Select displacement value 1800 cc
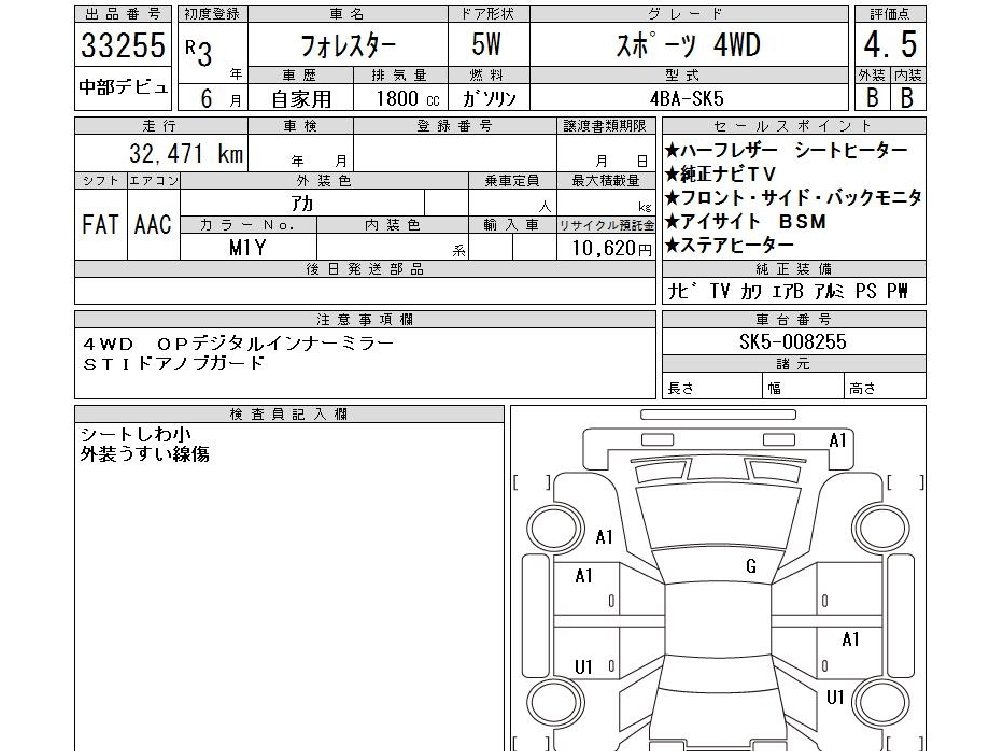This screenshot has width=1001, height=751. click(408, 99)
